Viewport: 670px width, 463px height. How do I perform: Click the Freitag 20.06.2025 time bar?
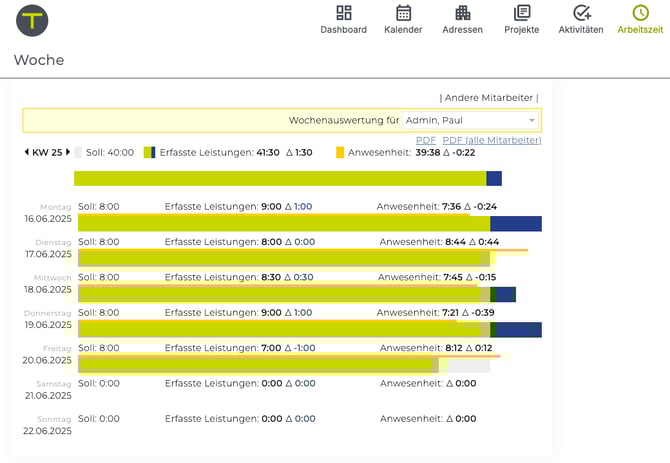[284, 365]
